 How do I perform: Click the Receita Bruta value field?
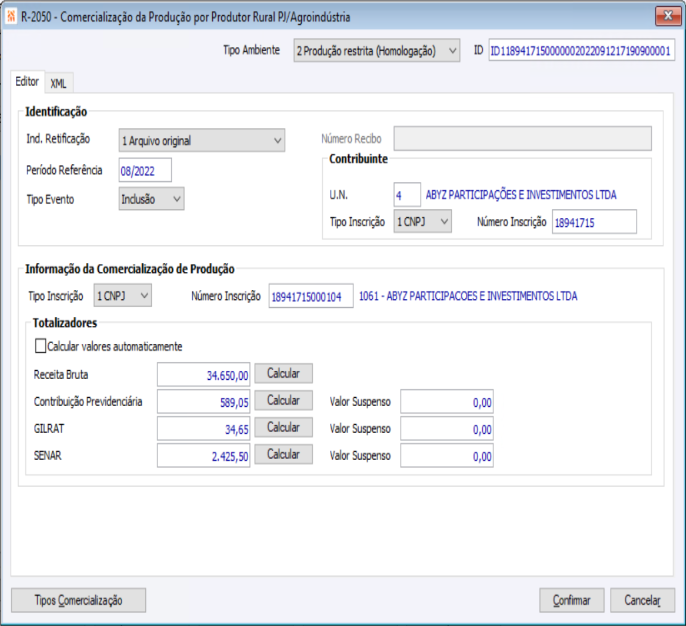(x=203, y=375)
